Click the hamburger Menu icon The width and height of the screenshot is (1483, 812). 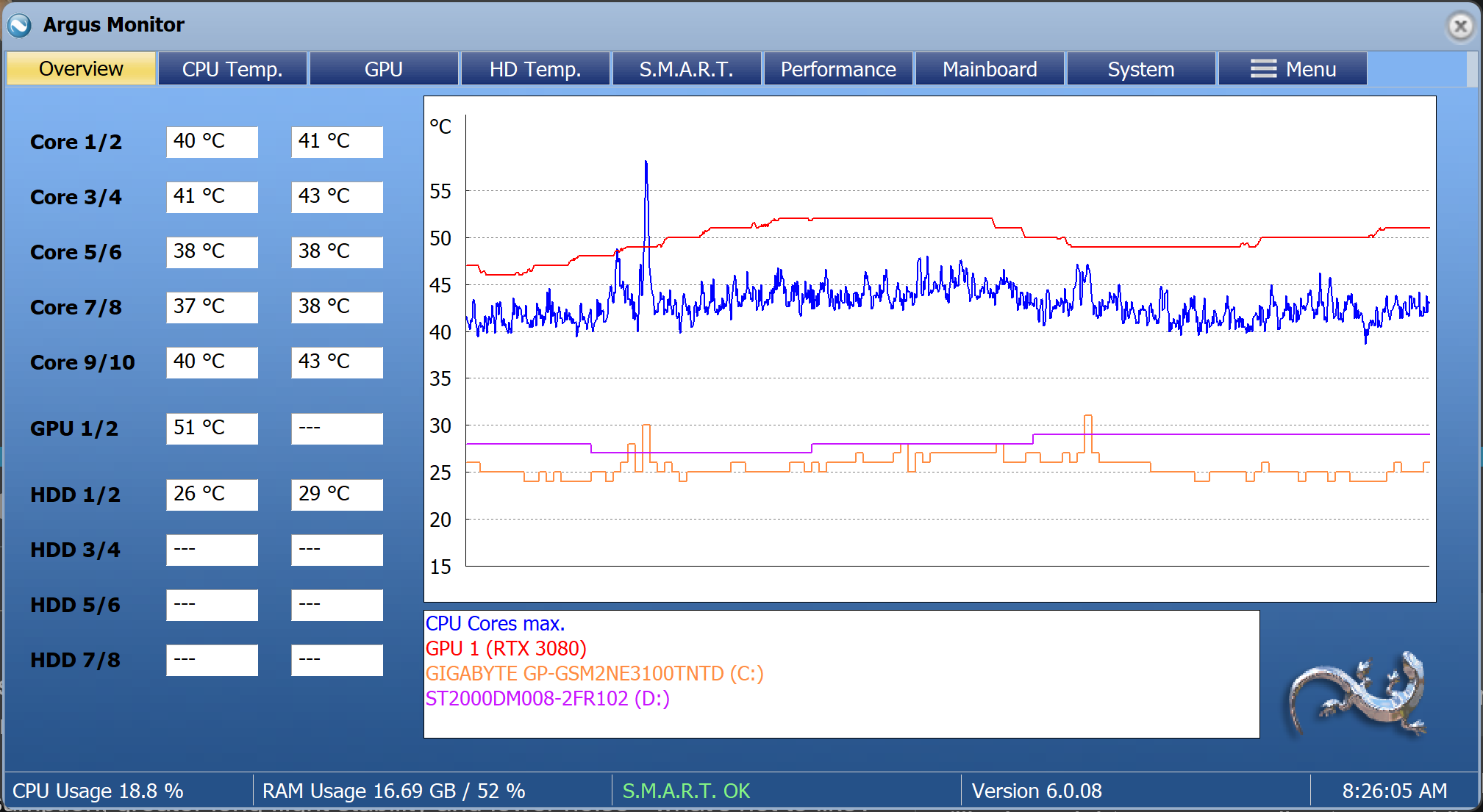1263,69
